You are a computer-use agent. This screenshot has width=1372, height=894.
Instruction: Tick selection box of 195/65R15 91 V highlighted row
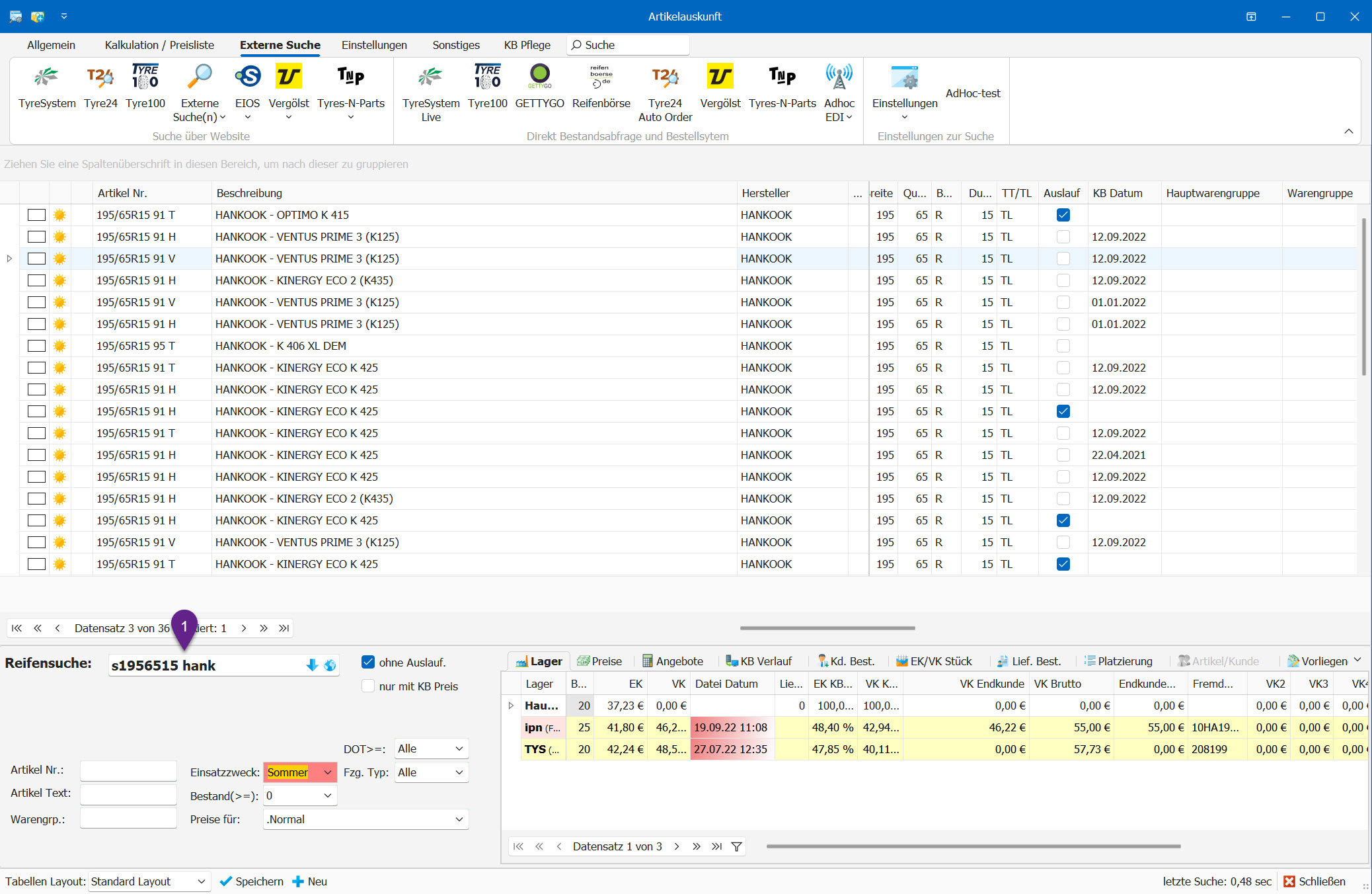click(x=36, y=259)
